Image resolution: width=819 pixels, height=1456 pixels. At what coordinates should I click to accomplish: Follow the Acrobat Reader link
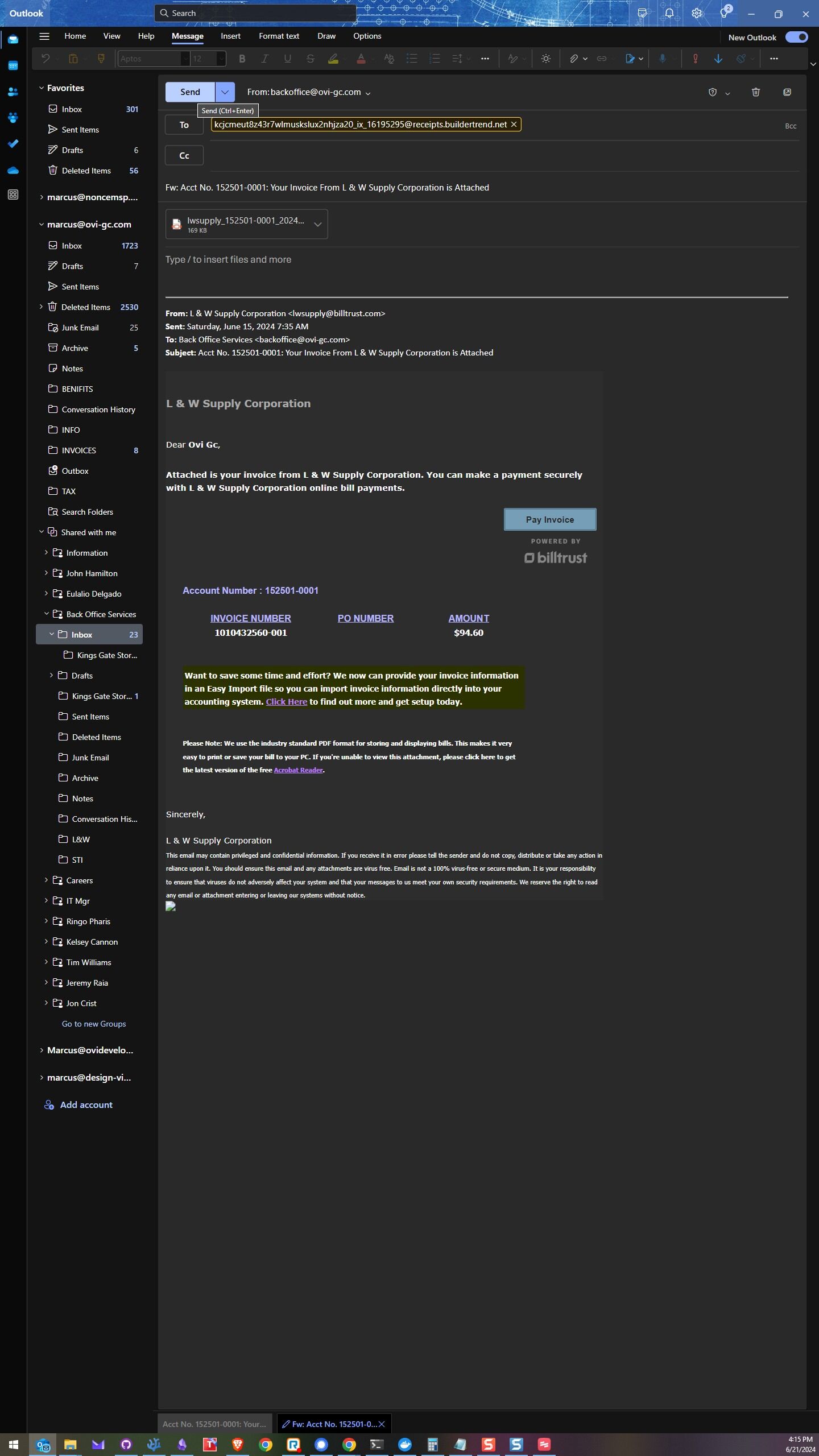point(299,770)
